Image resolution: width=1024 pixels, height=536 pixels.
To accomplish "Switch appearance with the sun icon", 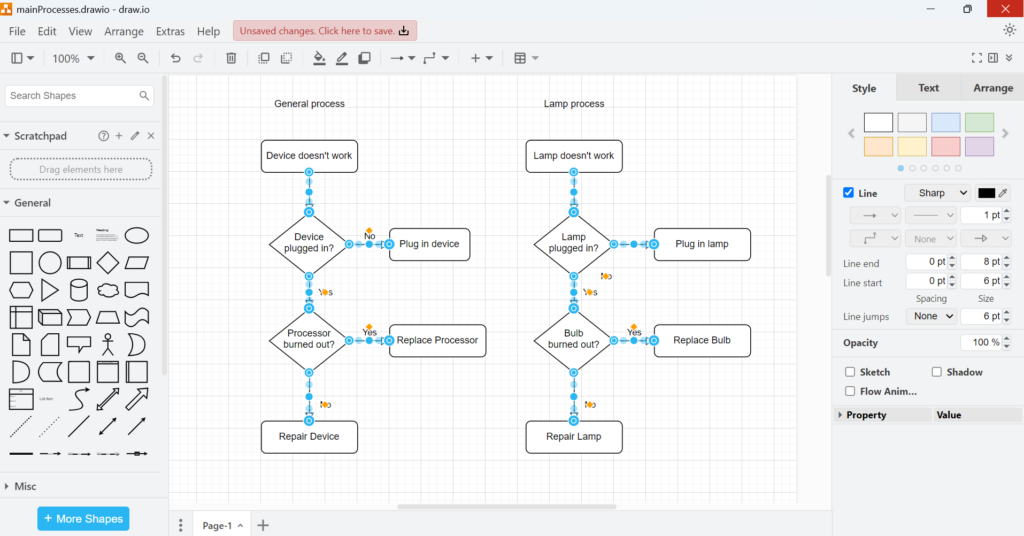I will [1009, 31].
